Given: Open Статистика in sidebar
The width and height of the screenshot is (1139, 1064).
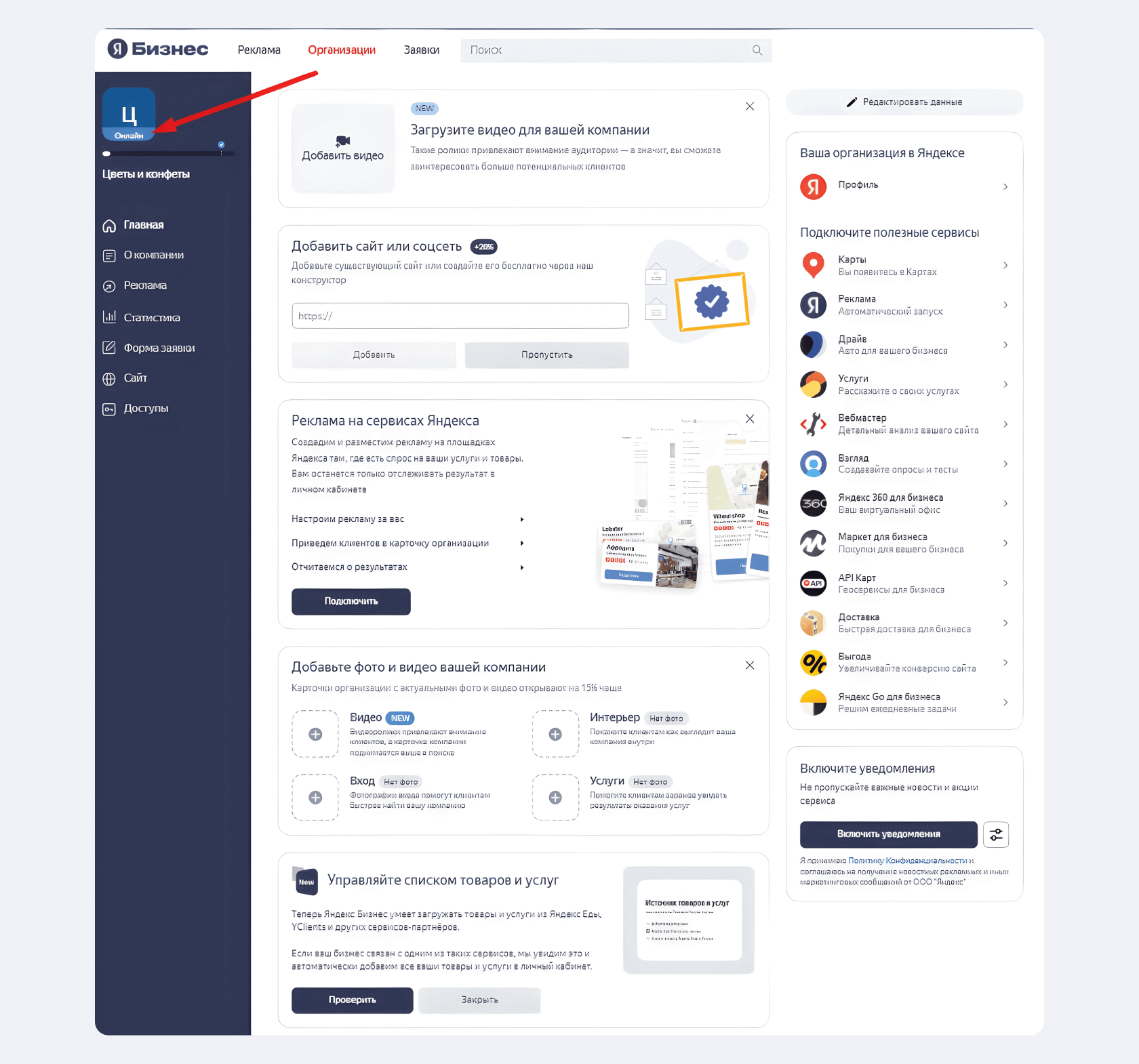Looking at the screenshot, I should (152, 317).
